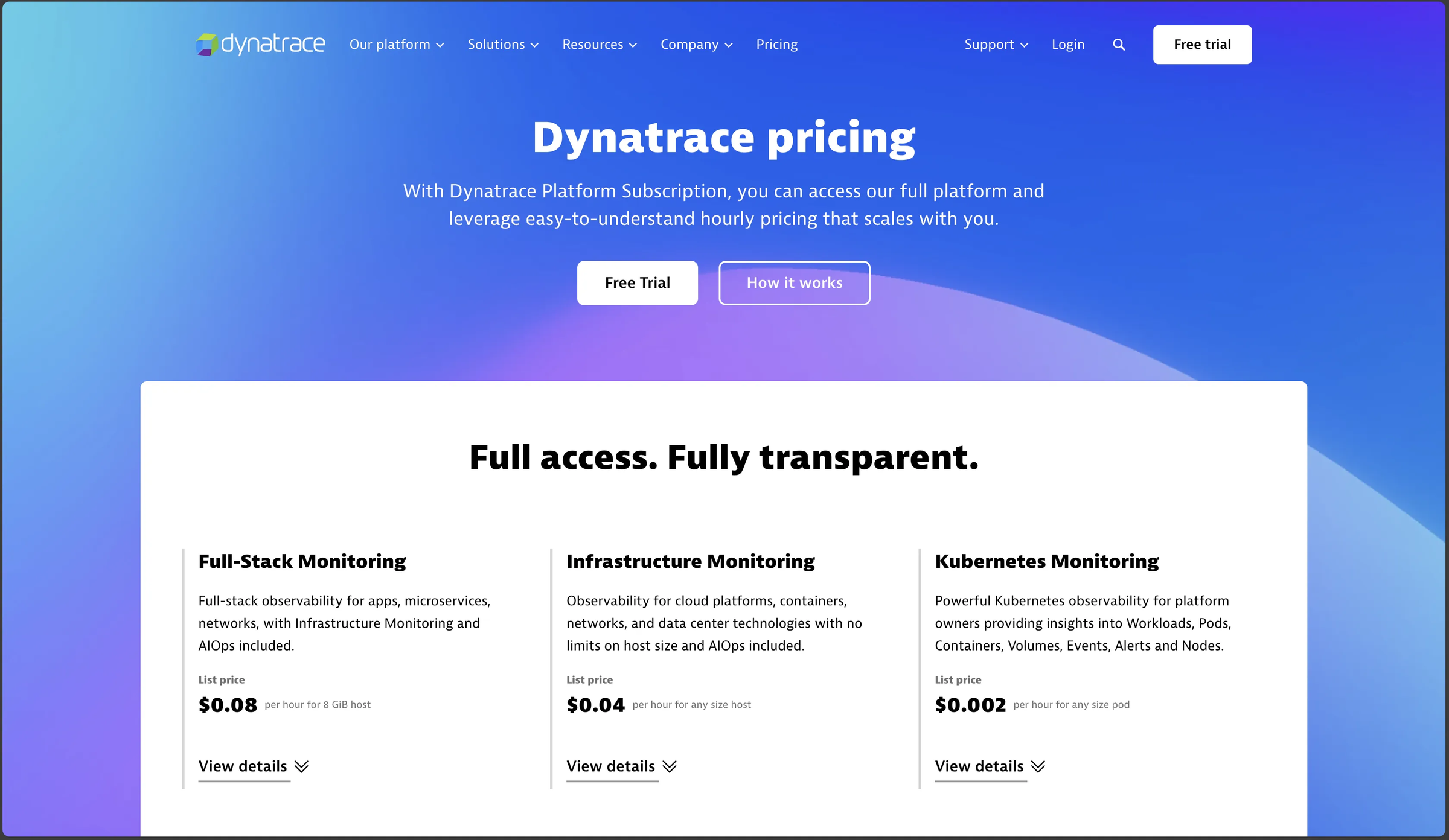This screenshot has height=840, width=1449.
Task: Click Login in the top navigation
Action: click(1067, 44)
